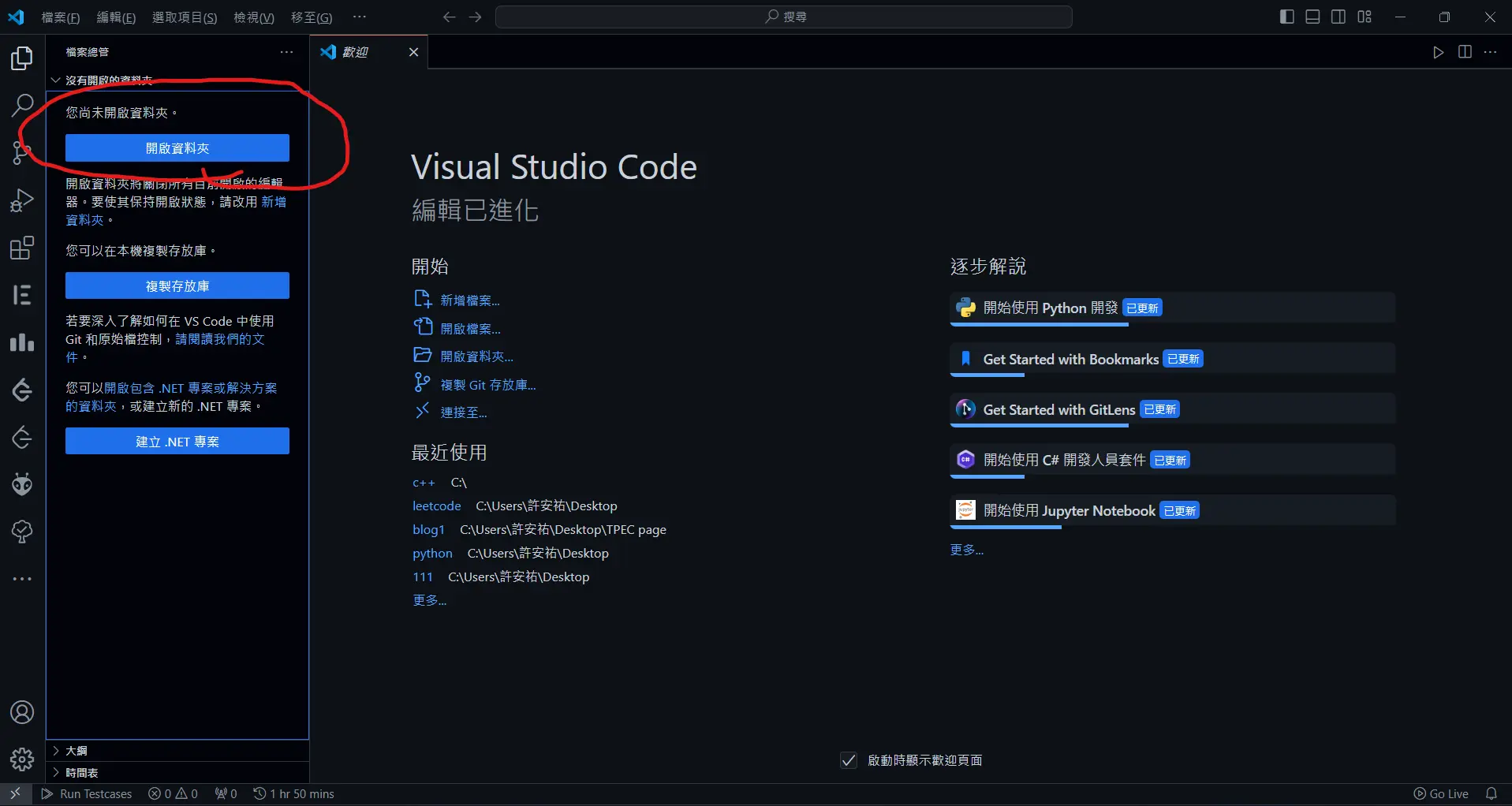
Task: Expand the 時間表 section
Action: [x=81, y=773]
